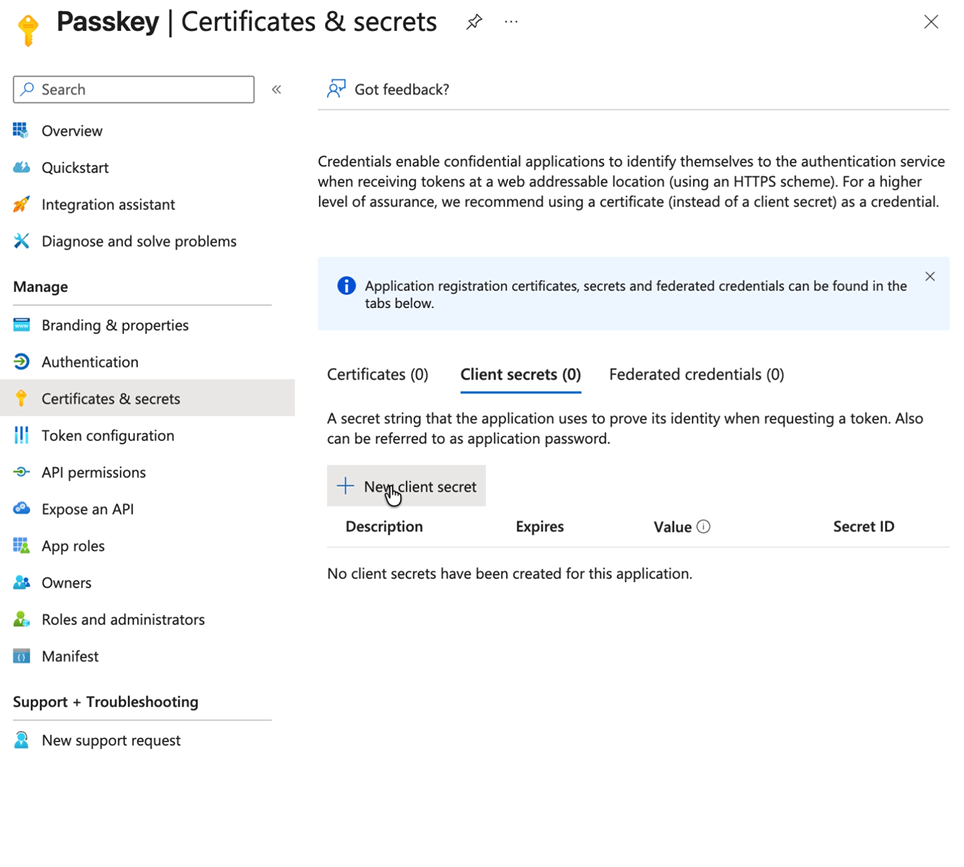964x867 pixels.
Task: Dismiss the blue information banner
Action: tap(930, 277)
